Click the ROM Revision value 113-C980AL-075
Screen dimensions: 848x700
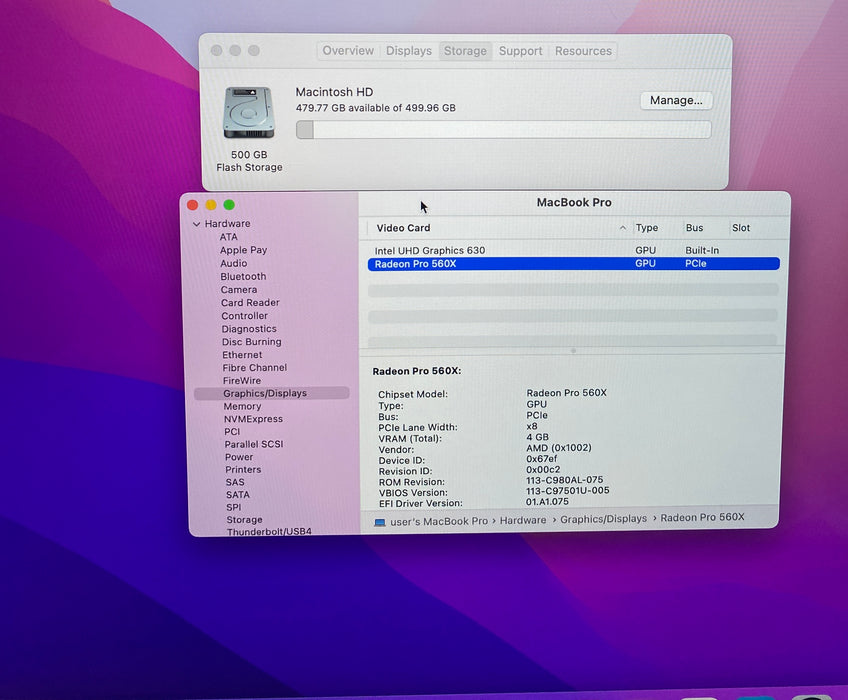point(564,480)
